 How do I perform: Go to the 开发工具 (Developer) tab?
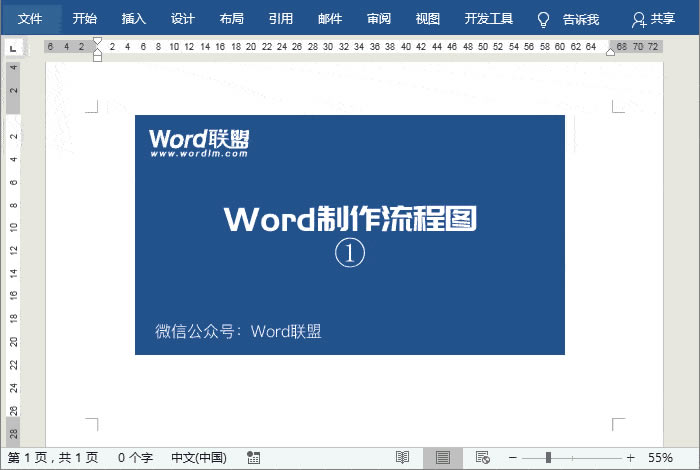(x=489, y=19)
